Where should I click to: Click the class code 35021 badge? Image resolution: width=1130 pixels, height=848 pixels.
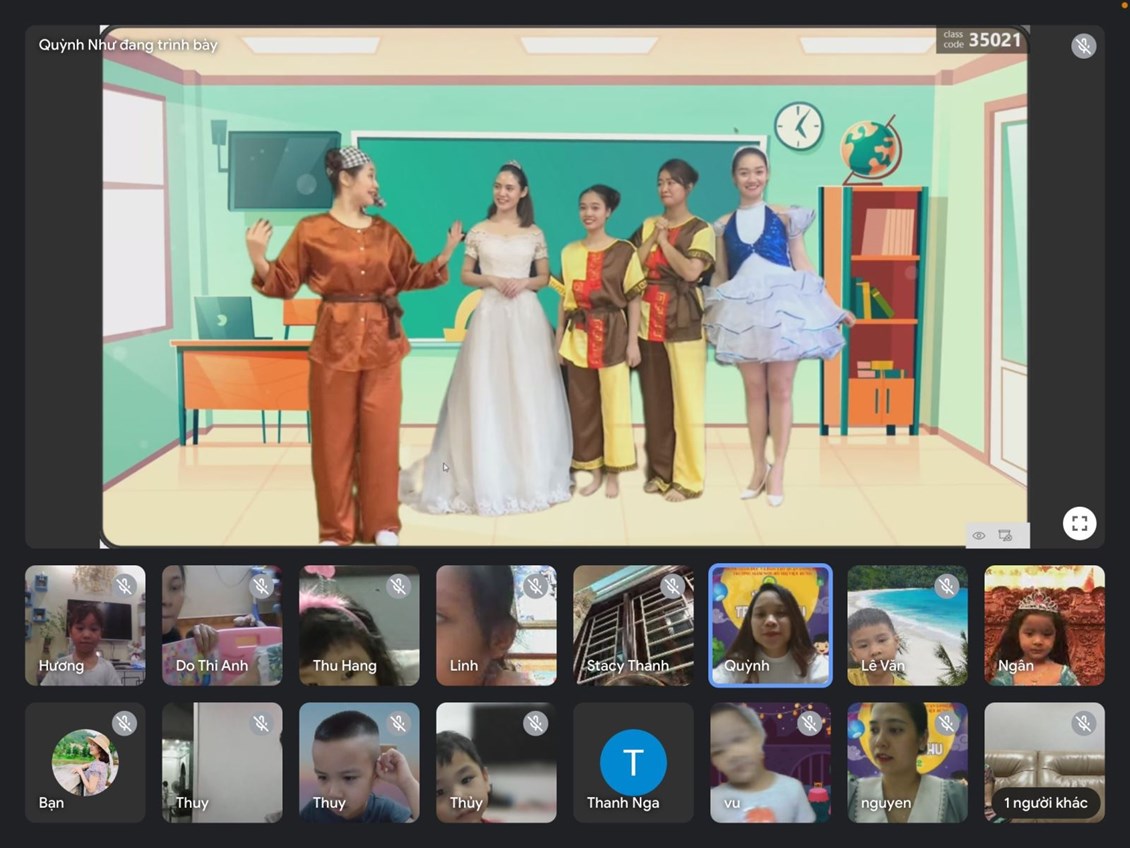981,40
